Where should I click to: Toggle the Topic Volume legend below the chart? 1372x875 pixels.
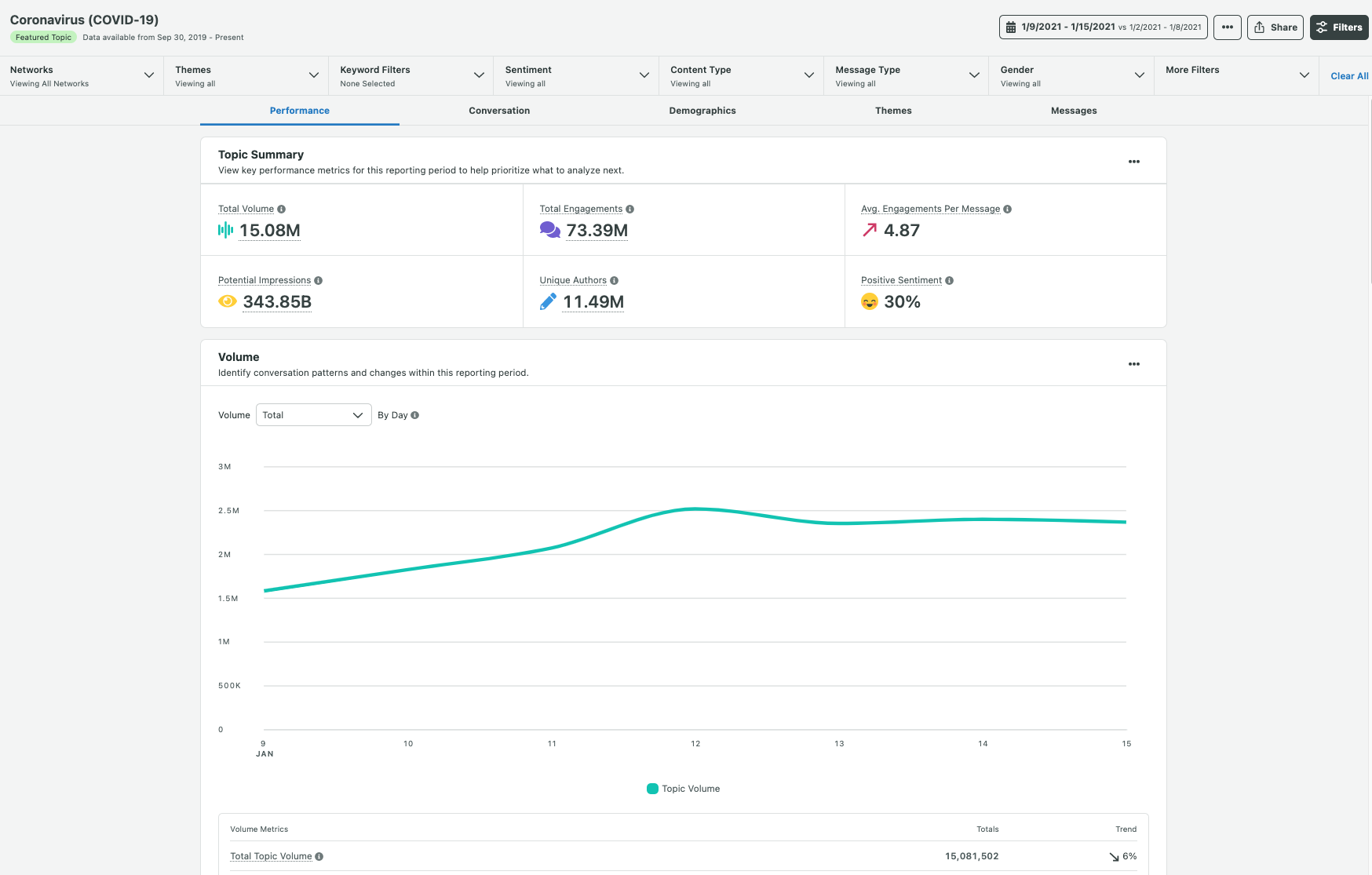tap(682, 788)
